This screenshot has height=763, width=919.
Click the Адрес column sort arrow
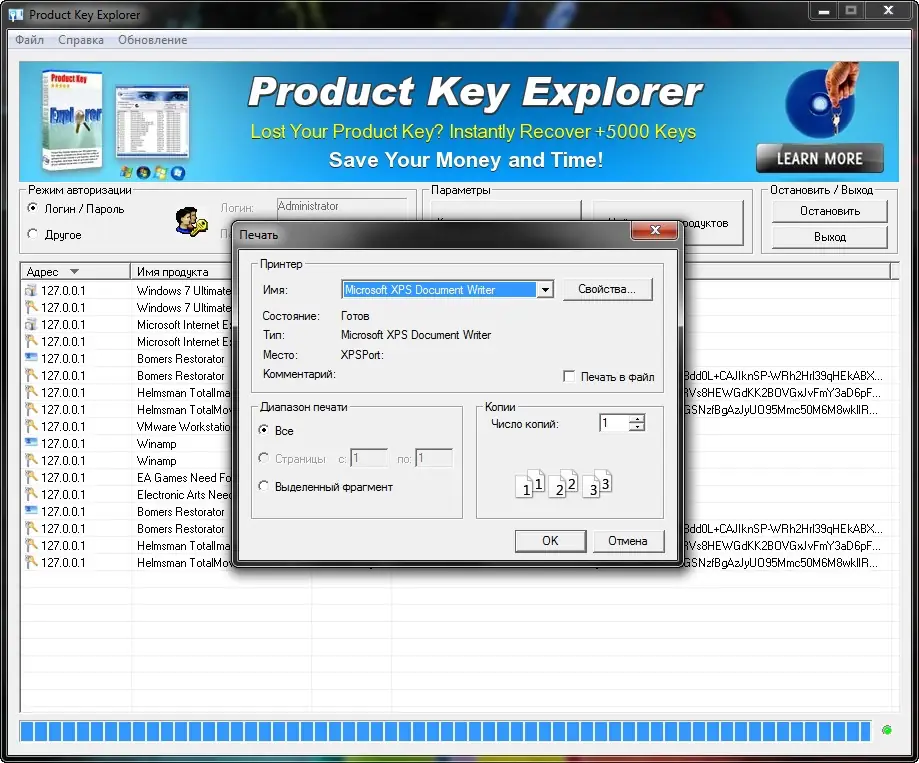click(74, 271)
